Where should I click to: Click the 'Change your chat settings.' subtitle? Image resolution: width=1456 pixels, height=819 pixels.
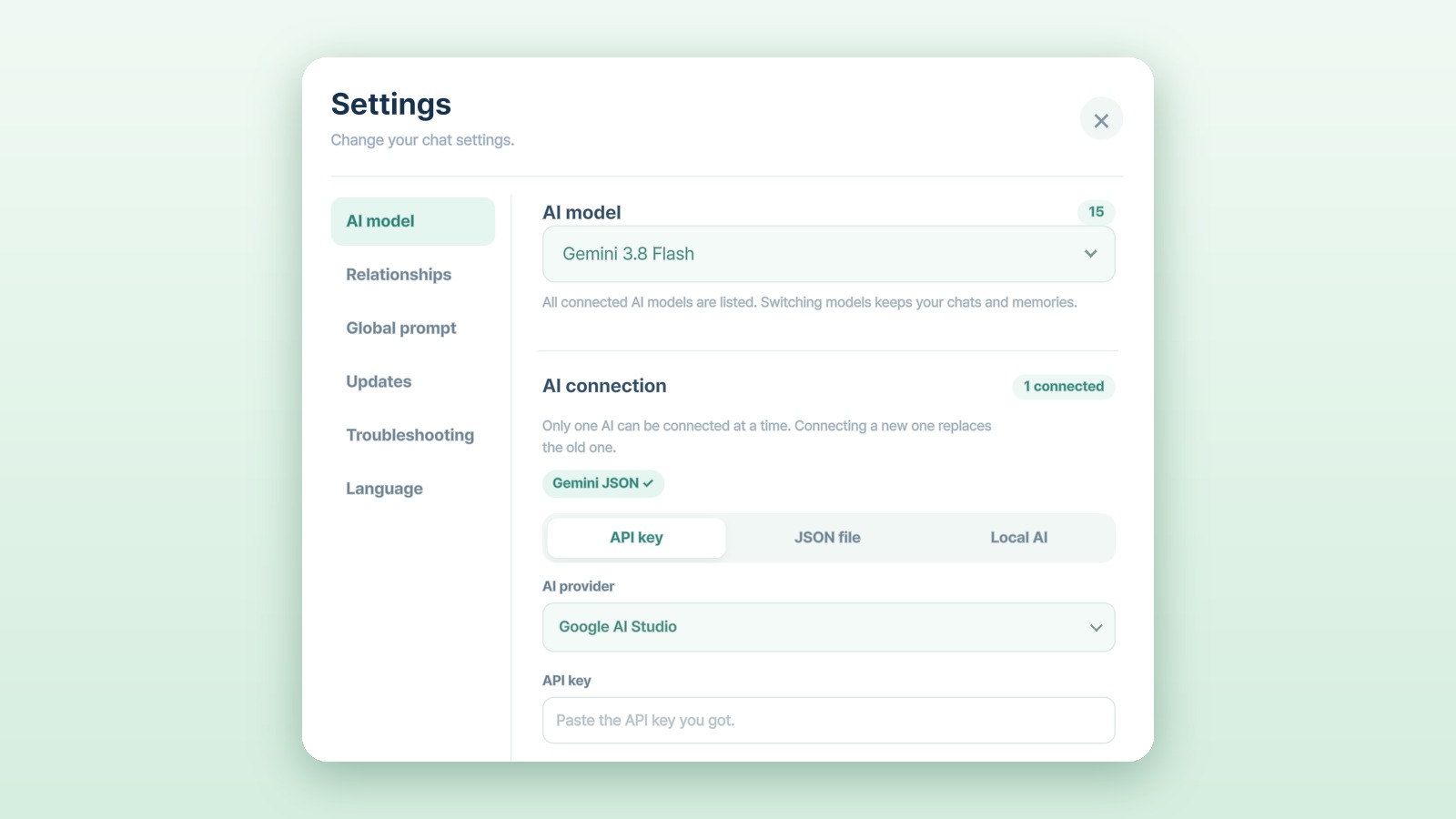(x=422, y=140)
